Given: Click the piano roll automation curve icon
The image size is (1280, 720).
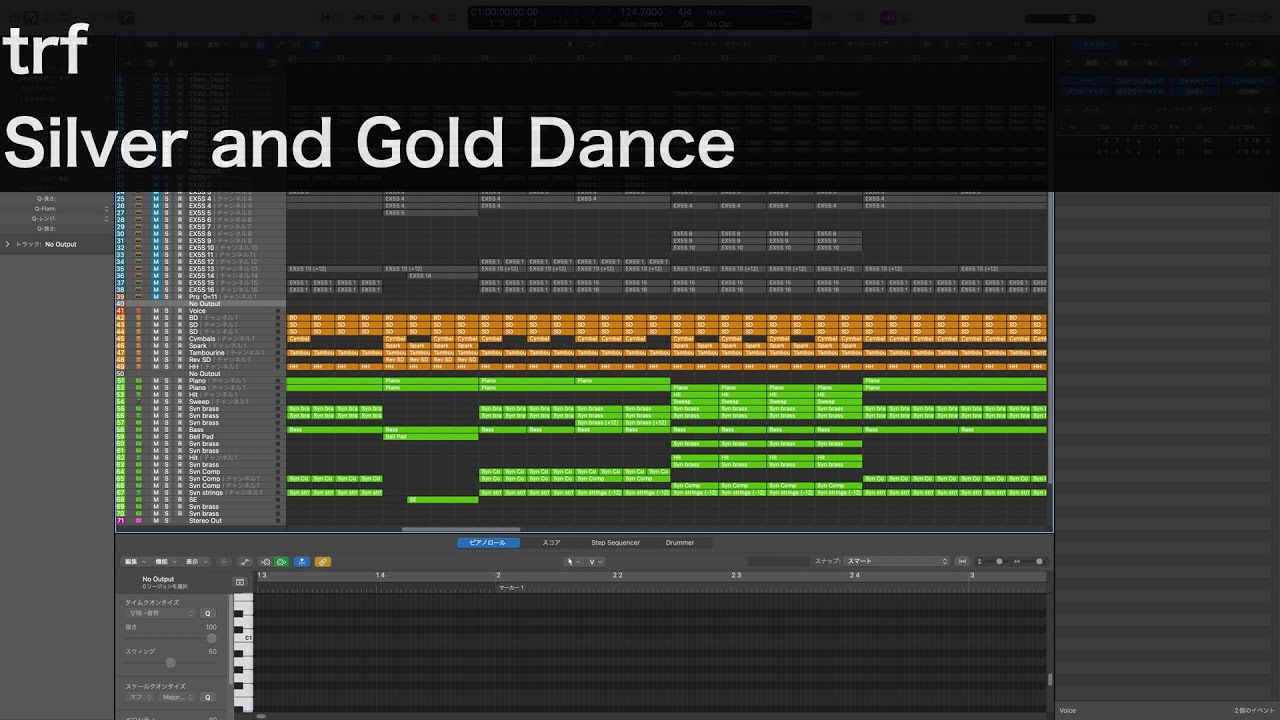Looking at the screenshot, I should pos(245,562).
